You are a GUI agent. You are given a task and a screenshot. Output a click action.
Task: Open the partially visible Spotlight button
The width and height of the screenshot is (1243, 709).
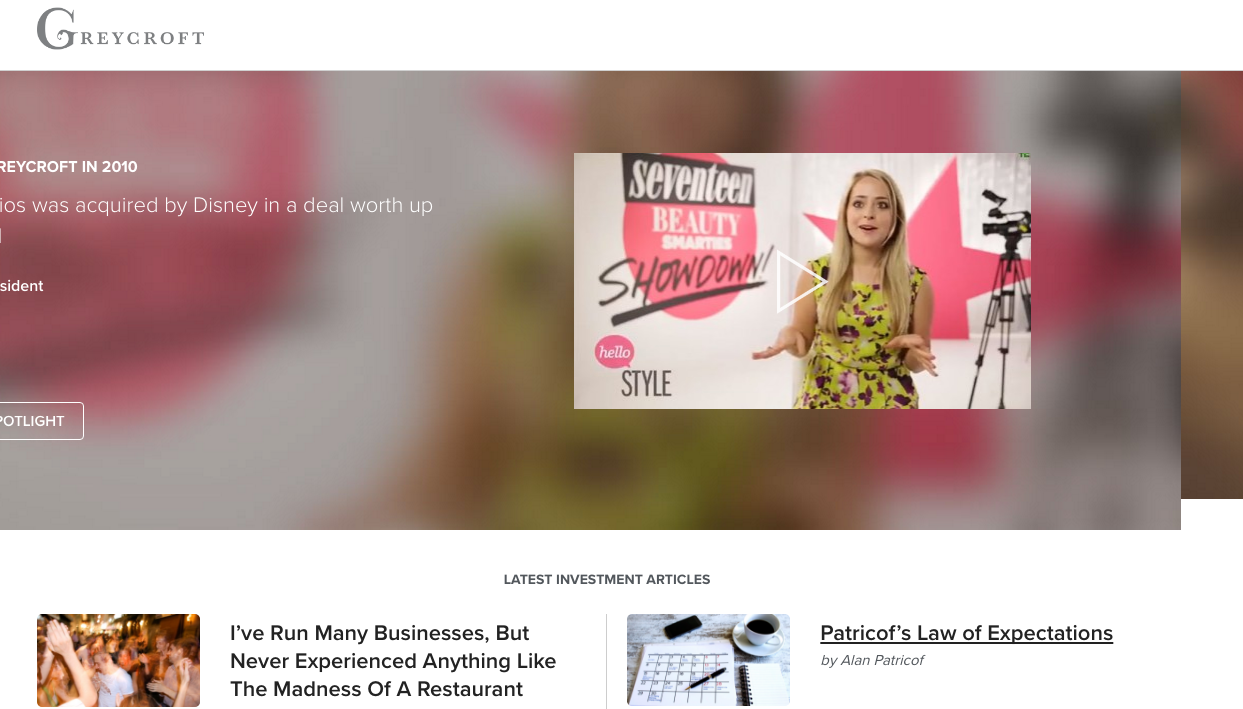tap(40, 421)
